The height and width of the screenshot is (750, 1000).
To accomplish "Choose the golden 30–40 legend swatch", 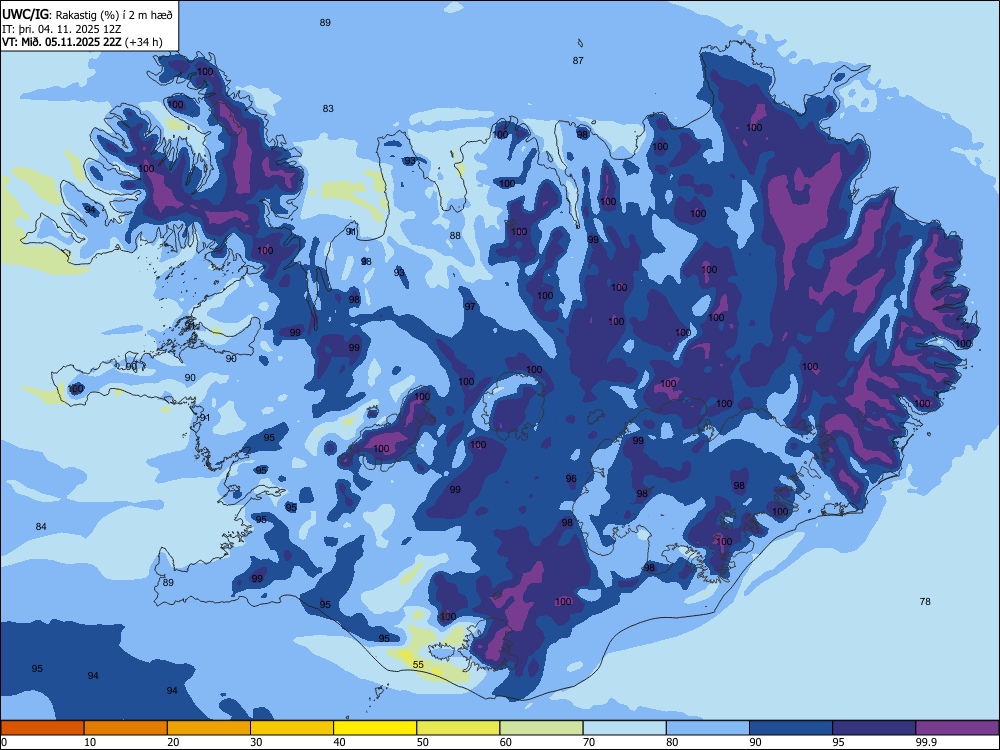I will click(292, 728).
